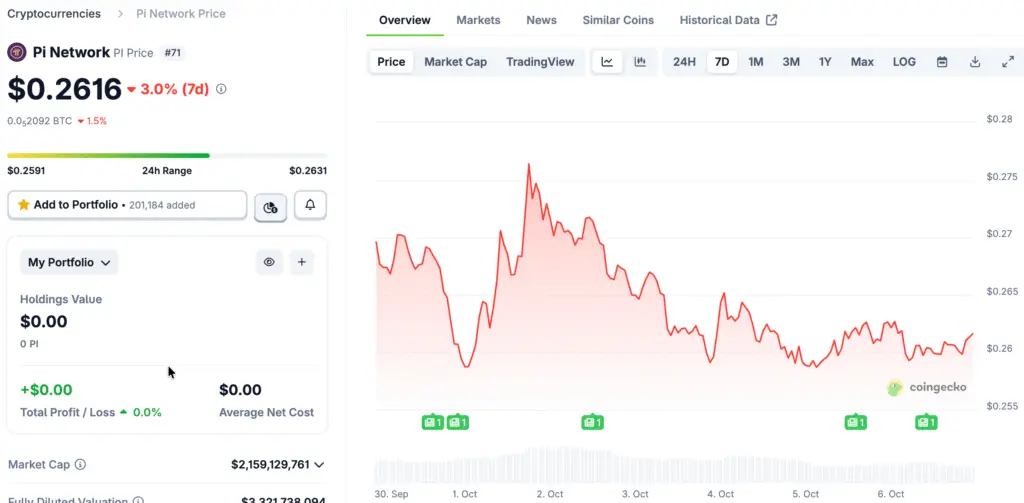Click the 24h Range price bar

pos(167,155)
